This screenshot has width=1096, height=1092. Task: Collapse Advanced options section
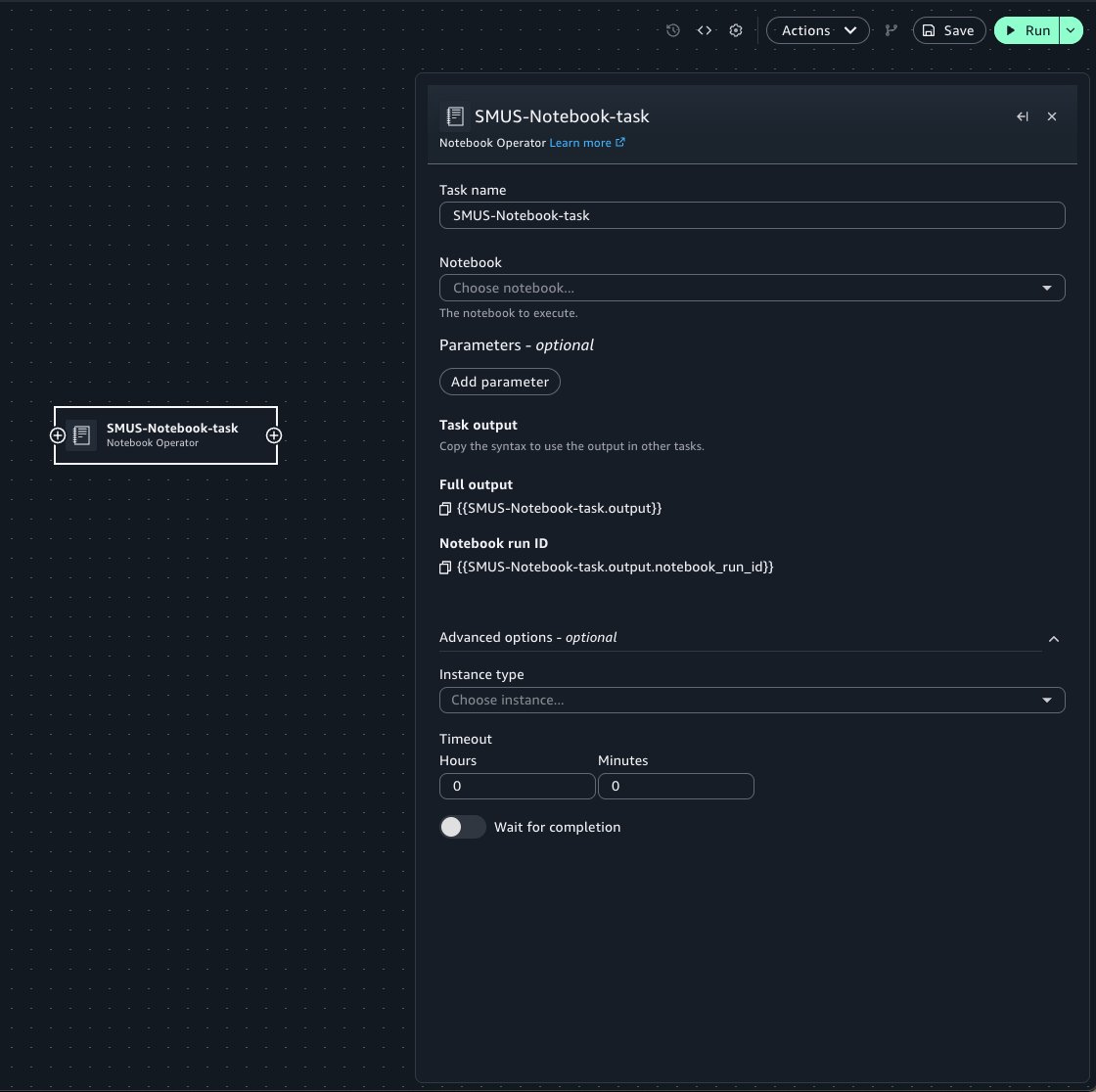[1053, 639]
